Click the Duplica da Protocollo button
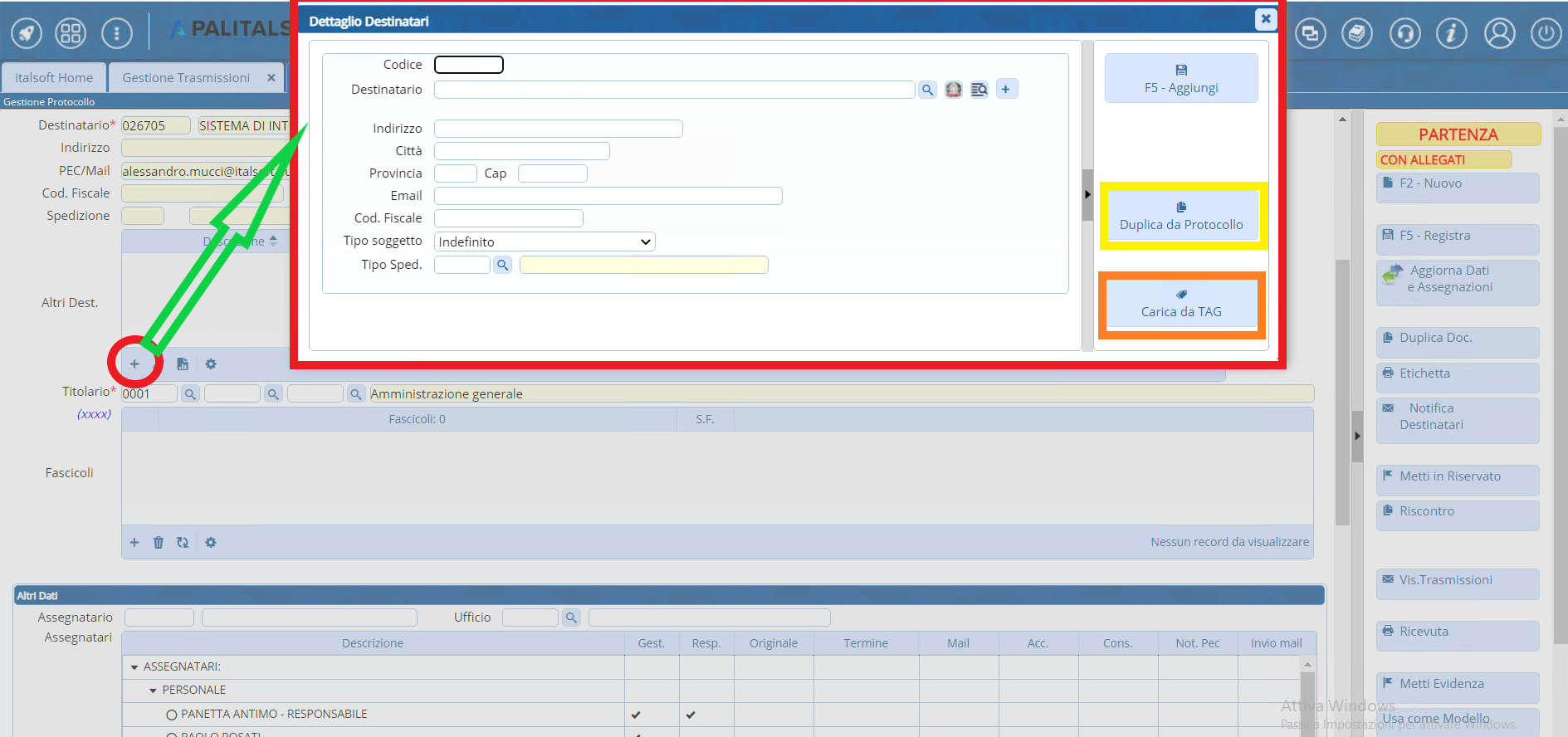1568x737 pixels. tap(1180, 216)
